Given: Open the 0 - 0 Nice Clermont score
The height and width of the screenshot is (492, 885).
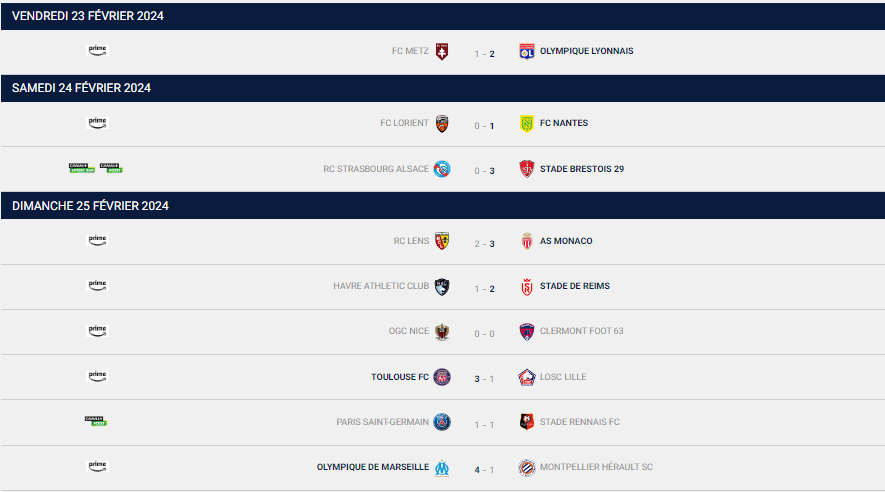Looking at the screenshot, I should [x=484, y=334].
